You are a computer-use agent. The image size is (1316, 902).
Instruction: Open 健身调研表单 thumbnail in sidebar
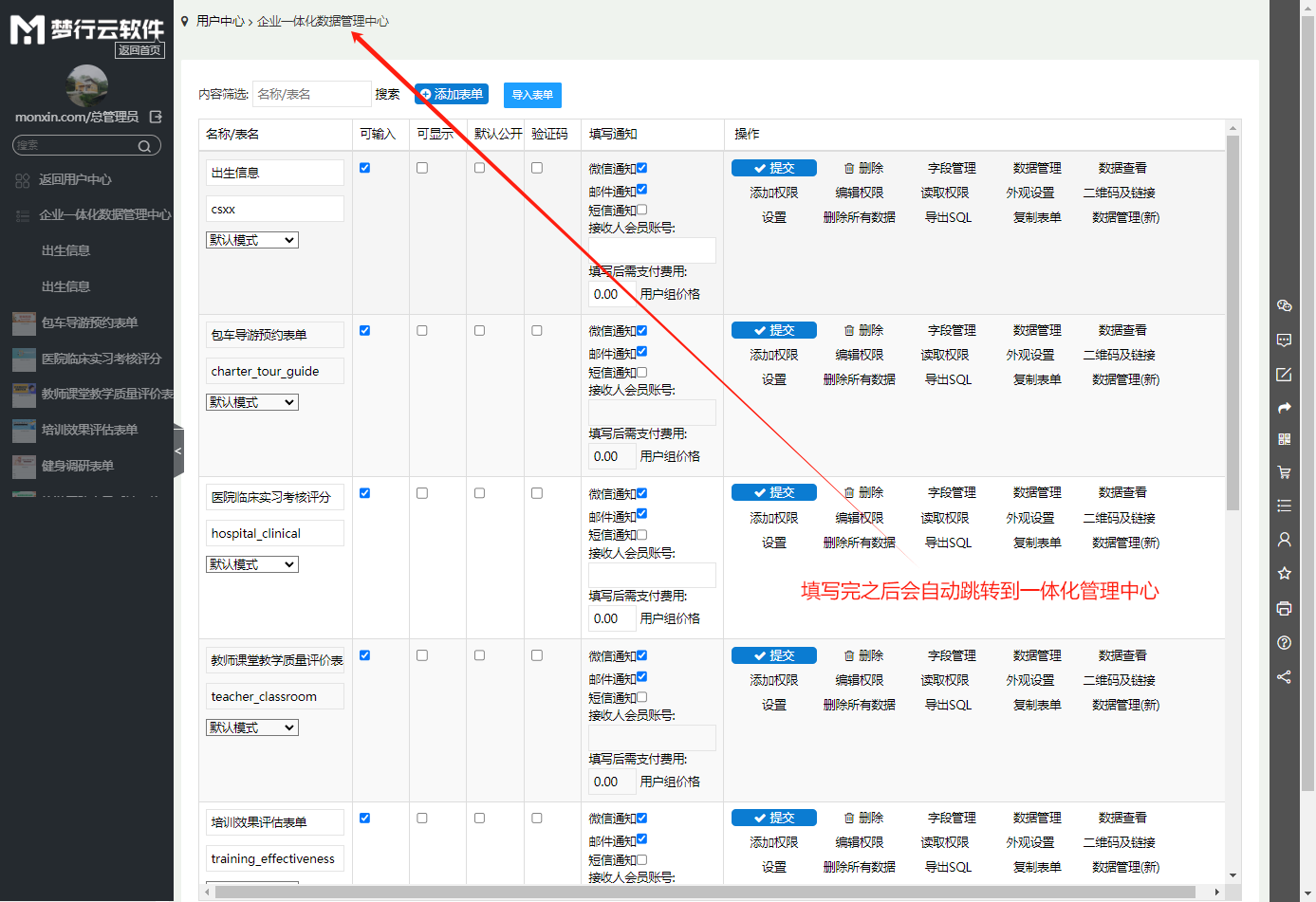24,467
